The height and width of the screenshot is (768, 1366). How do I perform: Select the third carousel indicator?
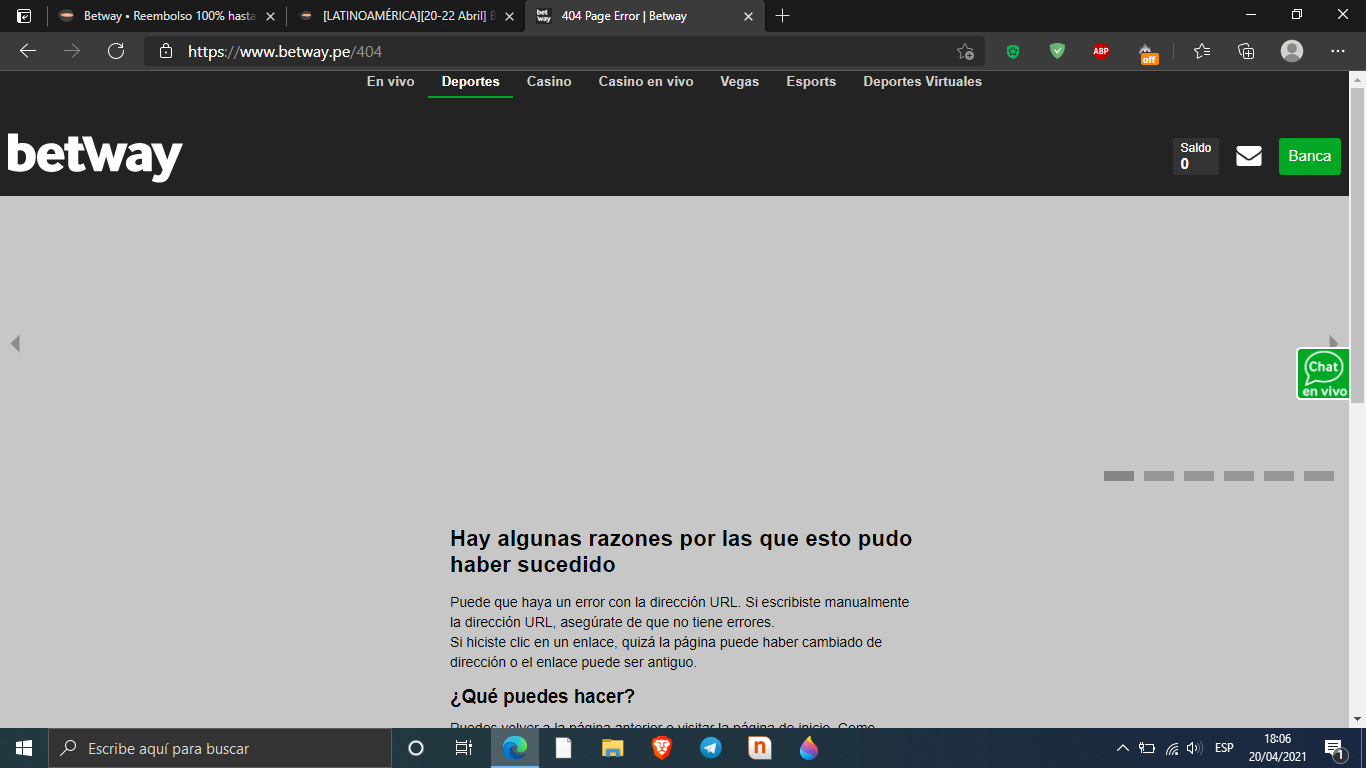coord(1199,476)
